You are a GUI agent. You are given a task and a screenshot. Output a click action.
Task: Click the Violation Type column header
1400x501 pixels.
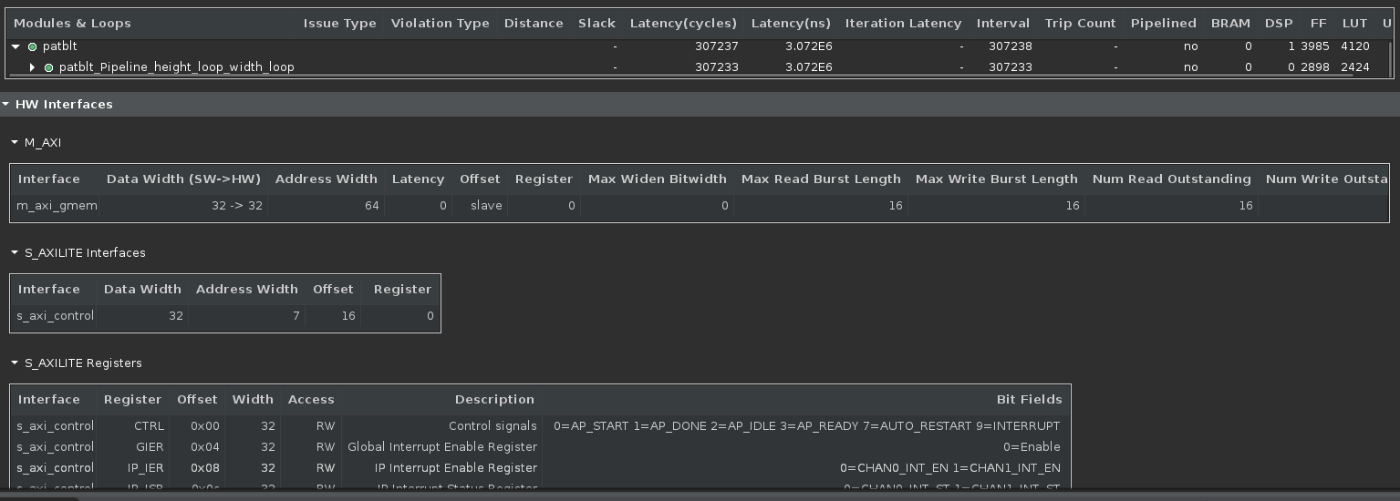pos(440,23)
